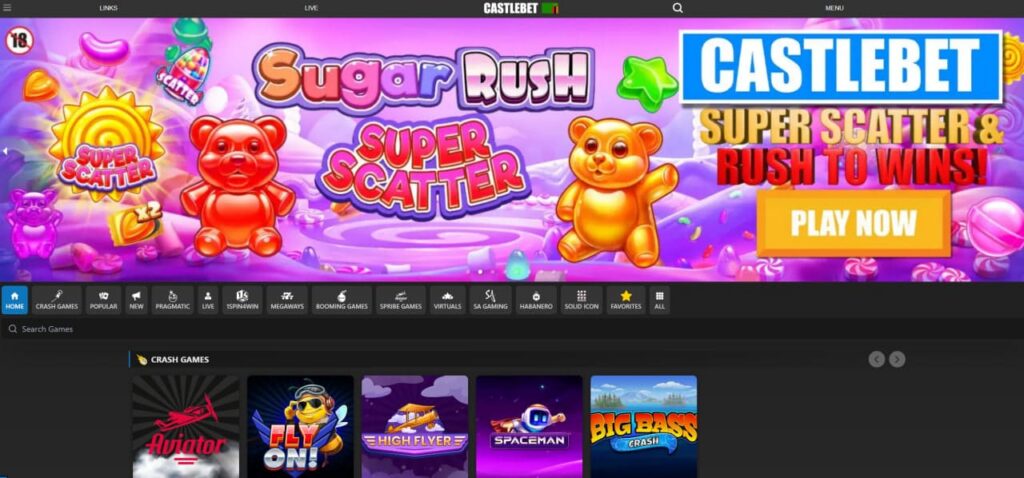The image size is (1024, 478).
Task: Select the PRAGMATIC category tab
Action: [x=172, y=300]
